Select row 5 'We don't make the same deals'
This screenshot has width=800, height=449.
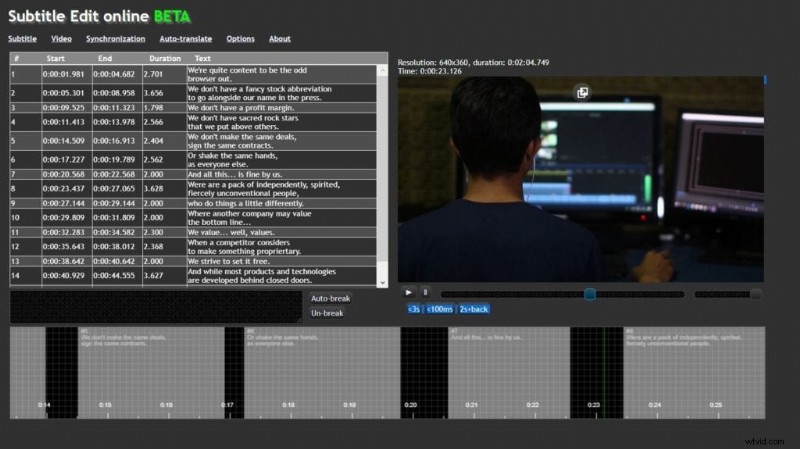click(193, 141)
